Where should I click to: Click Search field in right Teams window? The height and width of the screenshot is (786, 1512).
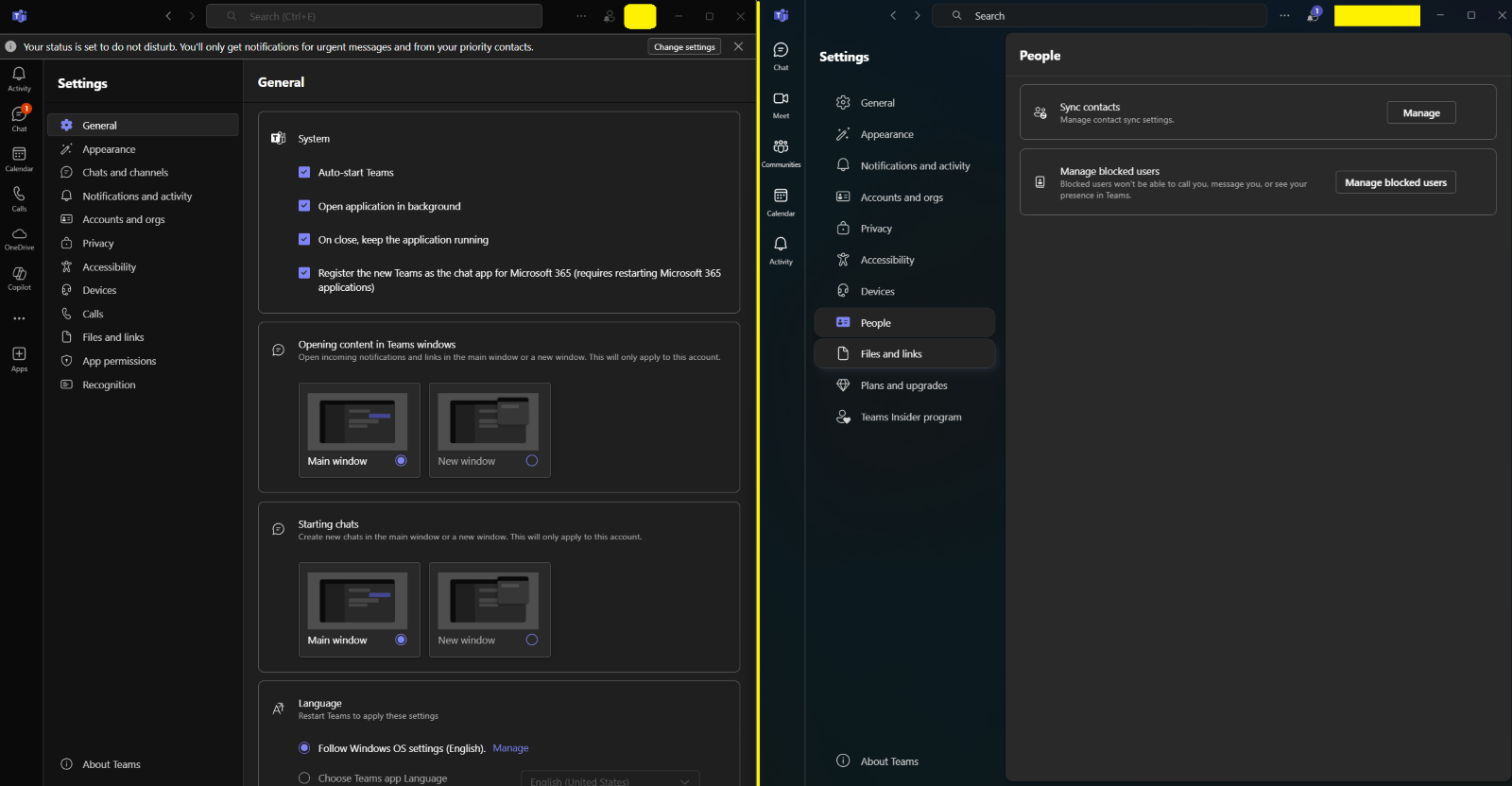pyautogui.click(x=1099, y=16)
